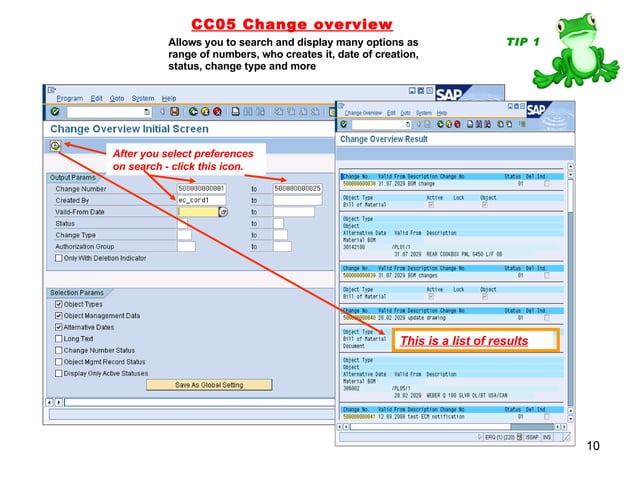Click the yellow Exit icon in Initial Screen toolbar

pos(205,111)
